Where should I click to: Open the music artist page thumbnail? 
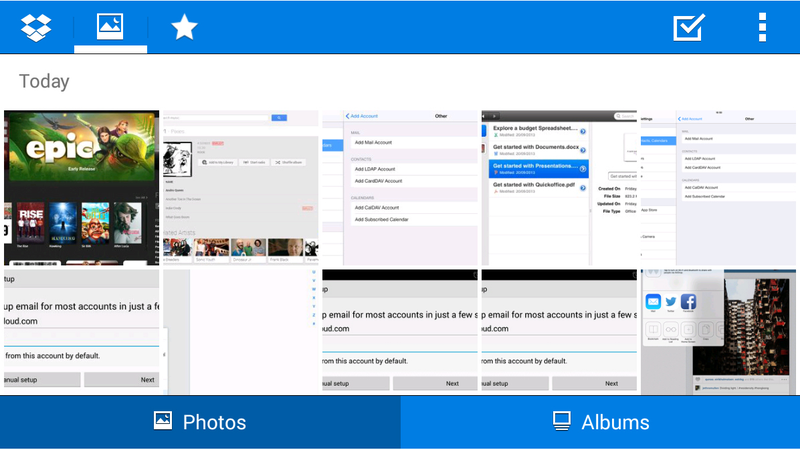(x=241, y=188)
